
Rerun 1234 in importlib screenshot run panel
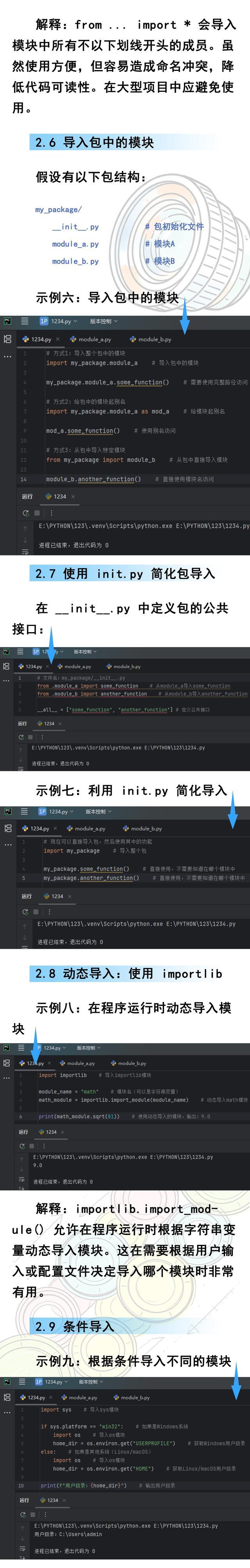click(x=22, y=1145)
